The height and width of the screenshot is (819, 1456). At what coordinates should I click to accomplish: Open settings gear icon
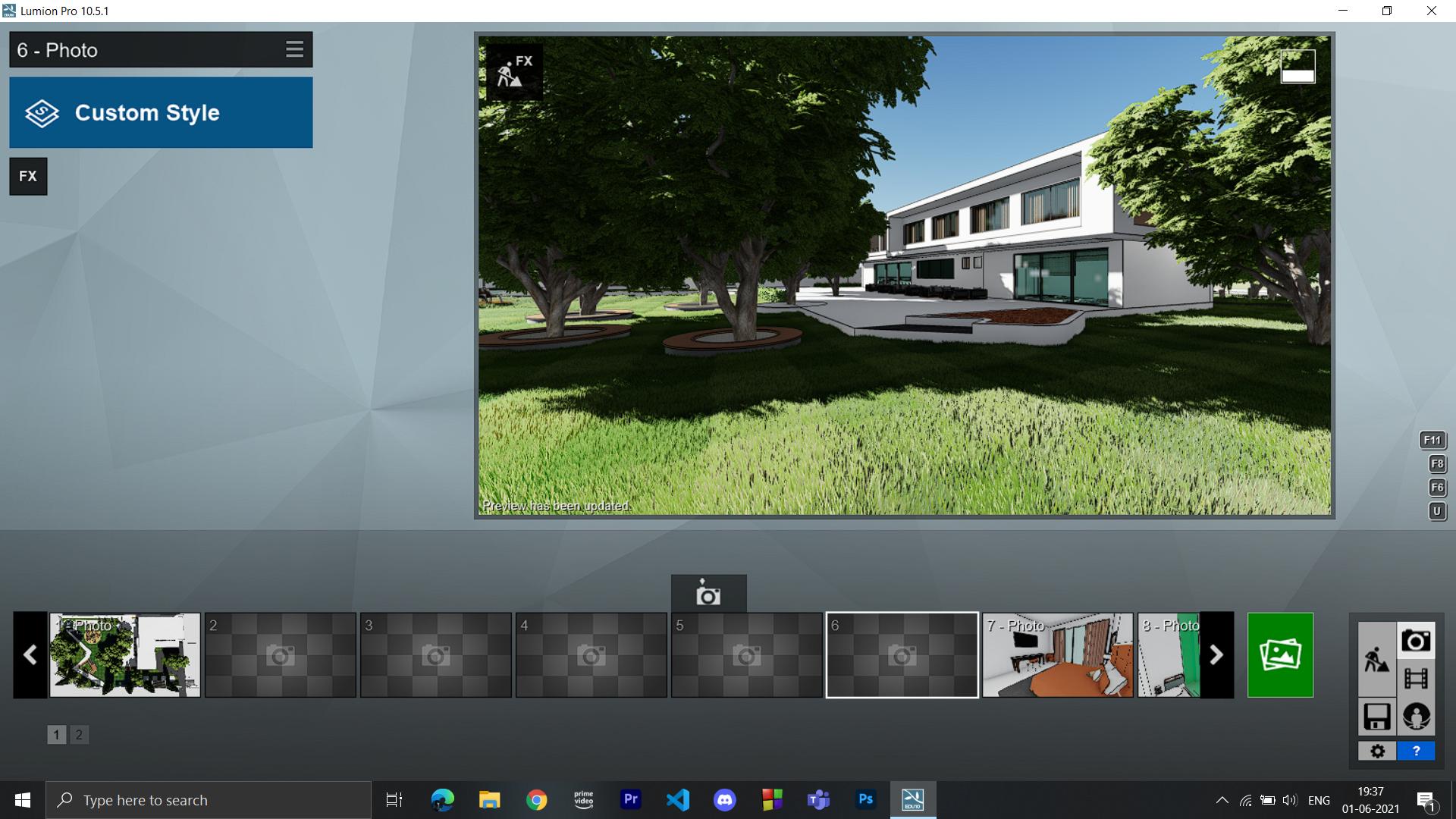[1377, 751]
